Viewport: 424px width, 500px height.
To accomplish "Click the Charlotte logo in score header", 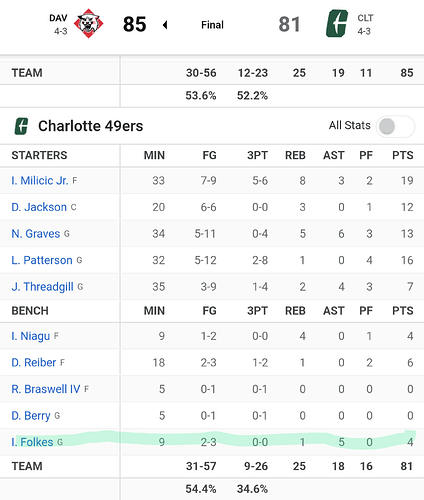I will [337, 23].
